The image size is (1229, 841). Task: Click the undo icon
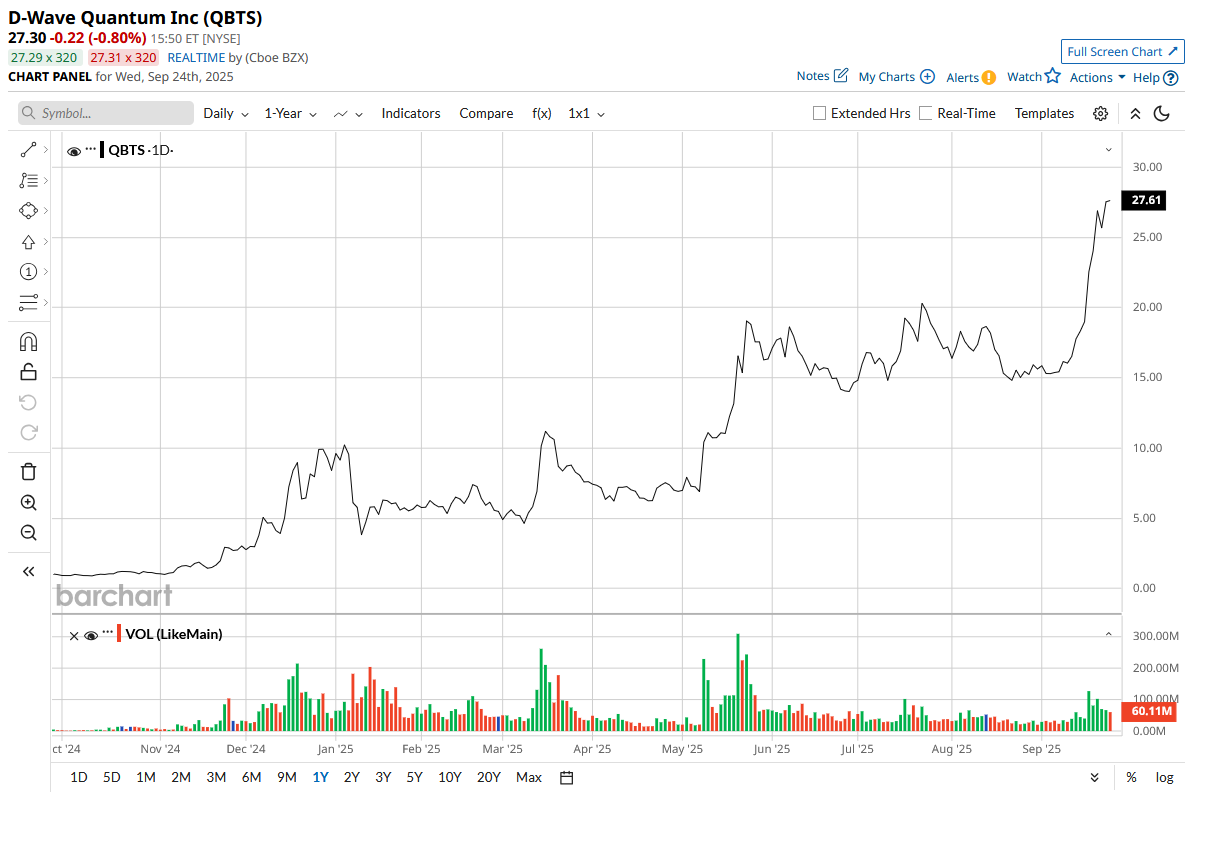(28, 402)
